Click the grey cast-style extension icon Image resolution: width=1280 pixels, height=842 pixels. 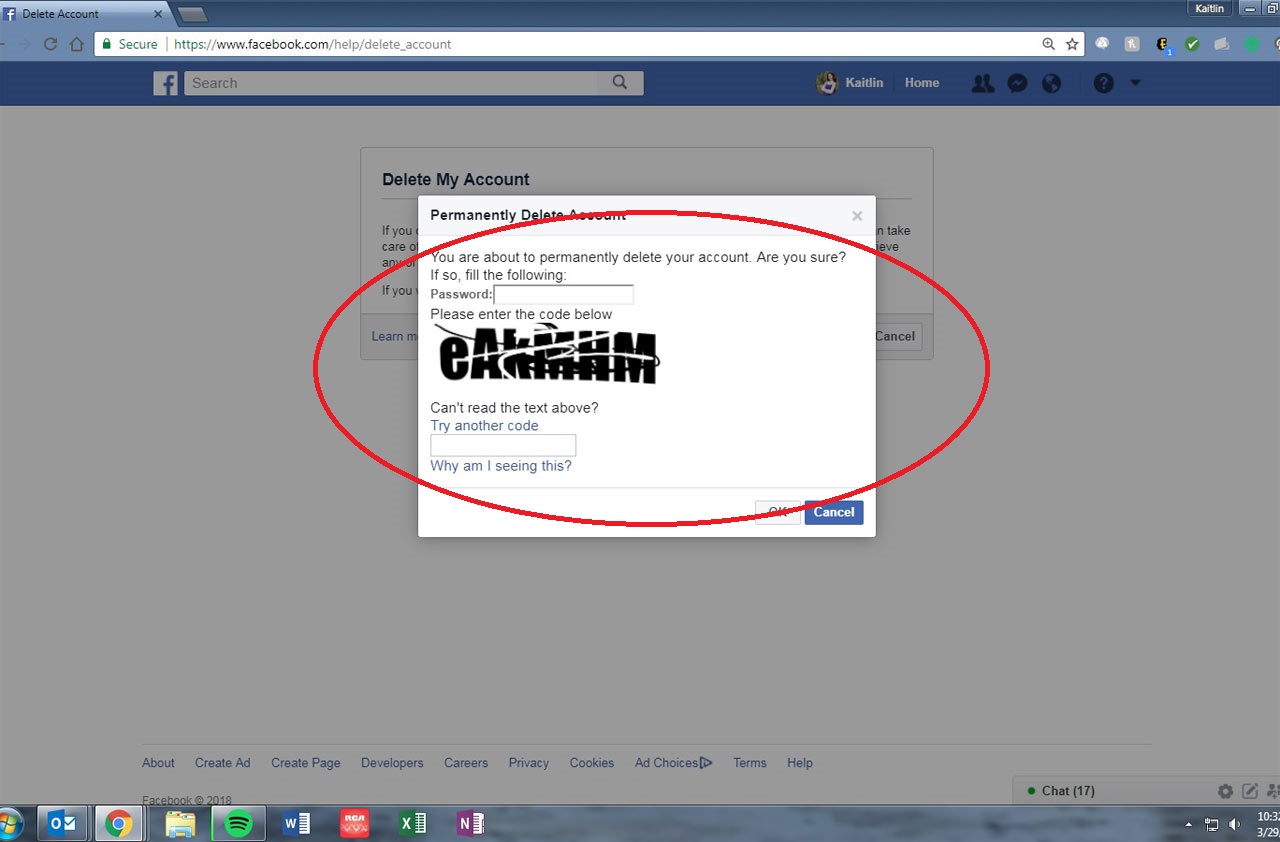[1221, 44]
